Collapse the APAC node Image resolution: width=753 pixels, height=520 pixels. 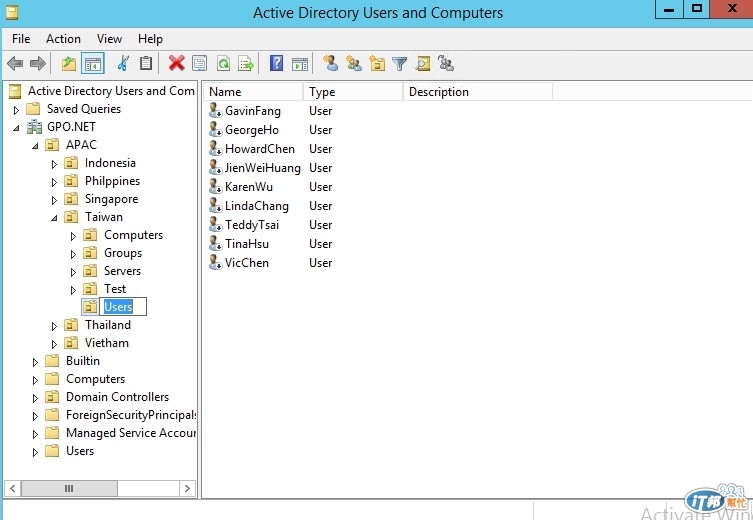pos(35,146)
